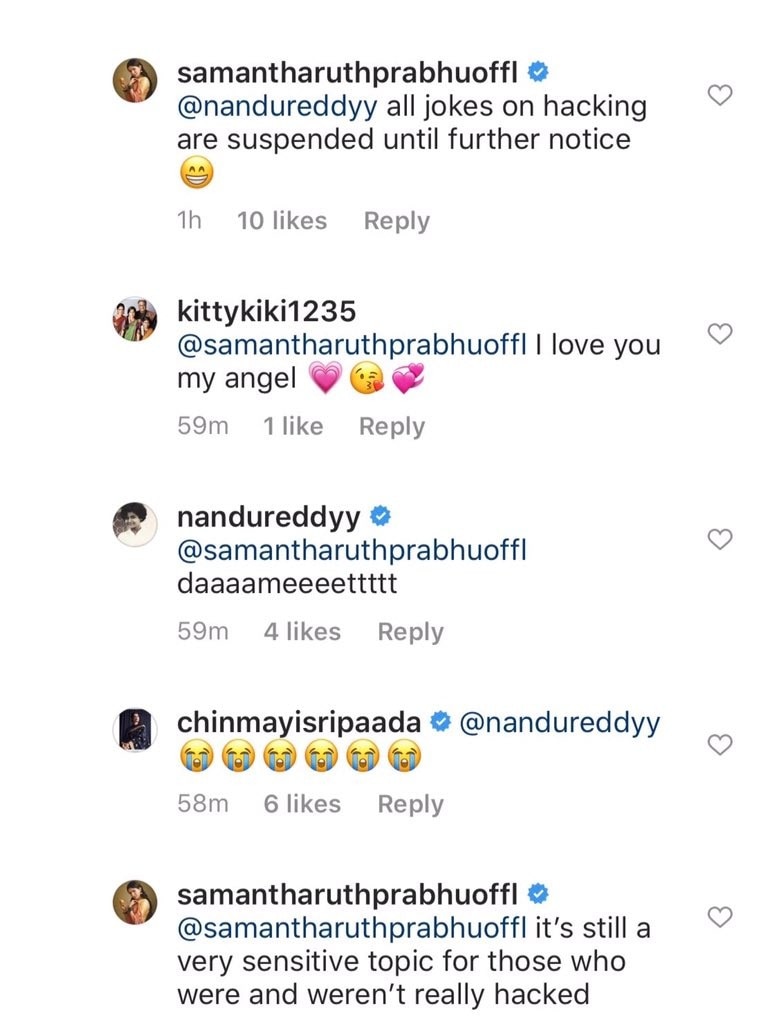Image resolution: width=776 pixels, height=1024 pixels.
Task: Like chinmayisripaada's crying emoji comment
Action: (x=720, y=744)
